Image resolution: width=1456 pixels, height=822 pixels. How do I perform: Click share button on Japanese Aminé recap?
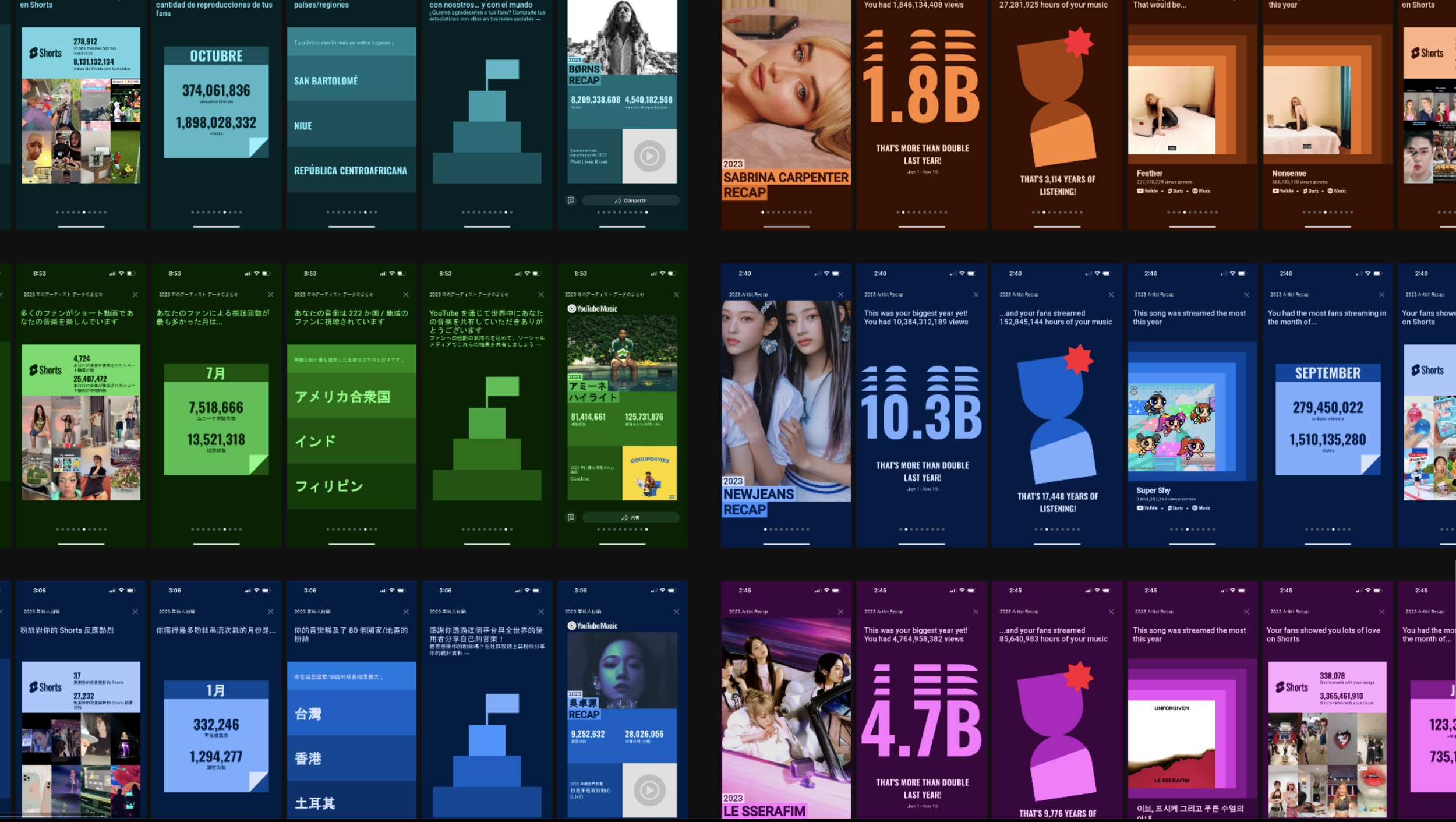[630, 517]
